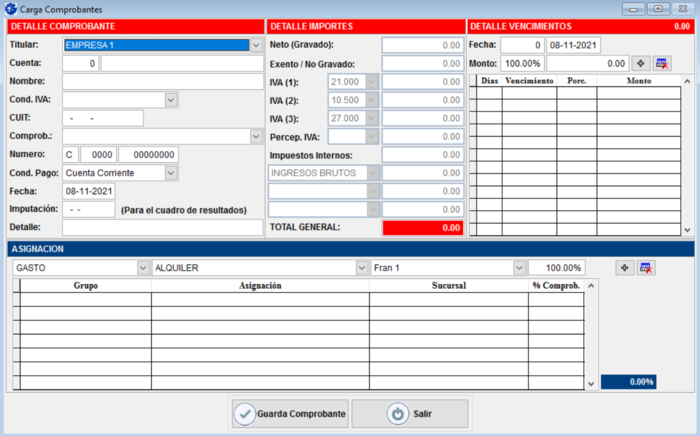The image size is (700, 436).
Task: Click the Salir button
Action: [x=409, y=413]
